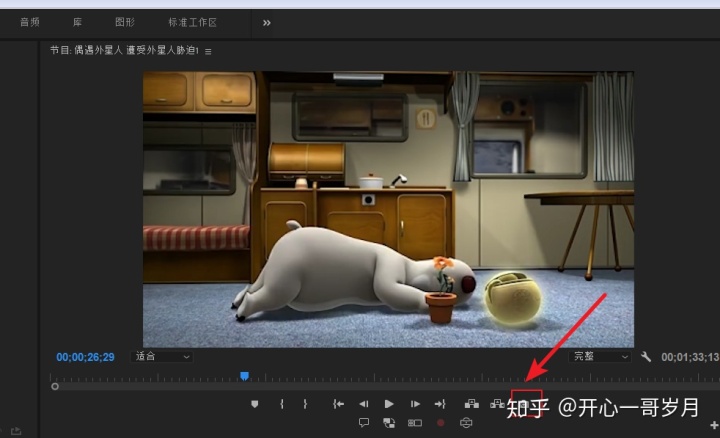Switch to the 音频 workspace
The height and width of the screenshot is (438, 720).
pos(30,22)
